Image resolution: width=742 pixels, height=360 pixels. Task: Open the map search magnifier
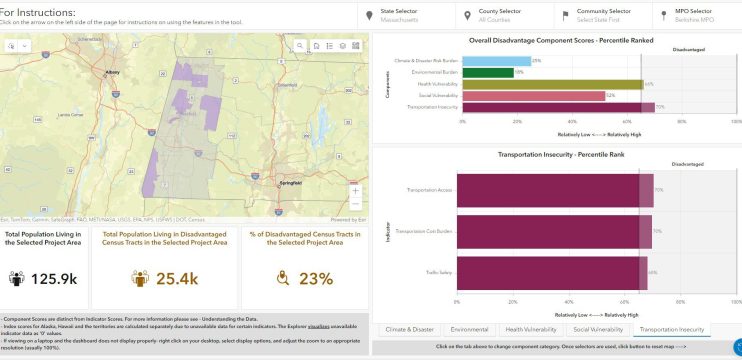pyautogui.click(x=300, y=46)
